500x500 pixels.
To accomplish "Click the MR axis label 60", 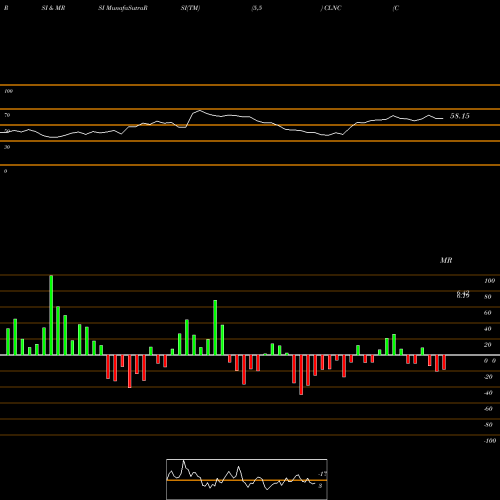I will coord(488,313).
